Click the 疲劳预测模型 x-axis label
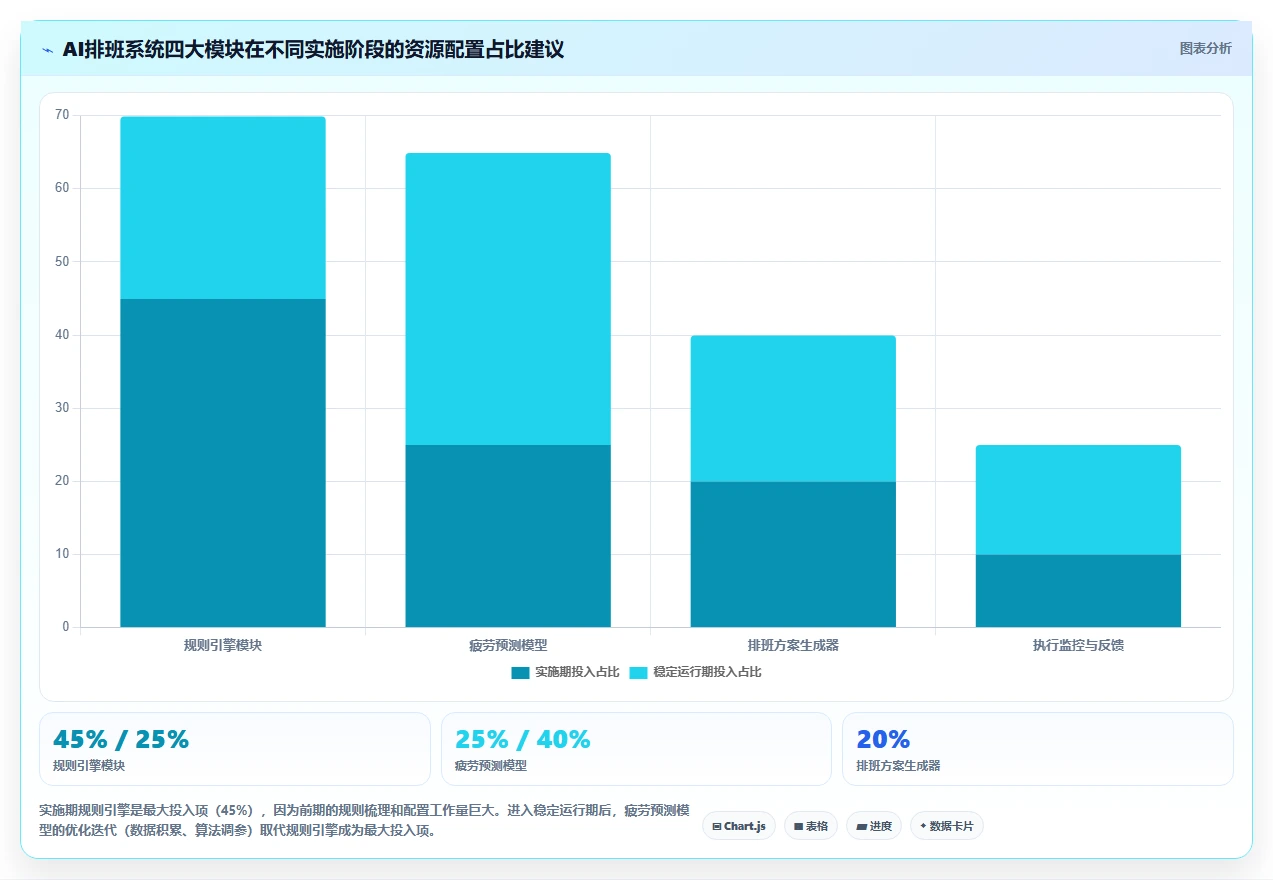Viewport: 1273px width, 880px height. pos(508,645)
